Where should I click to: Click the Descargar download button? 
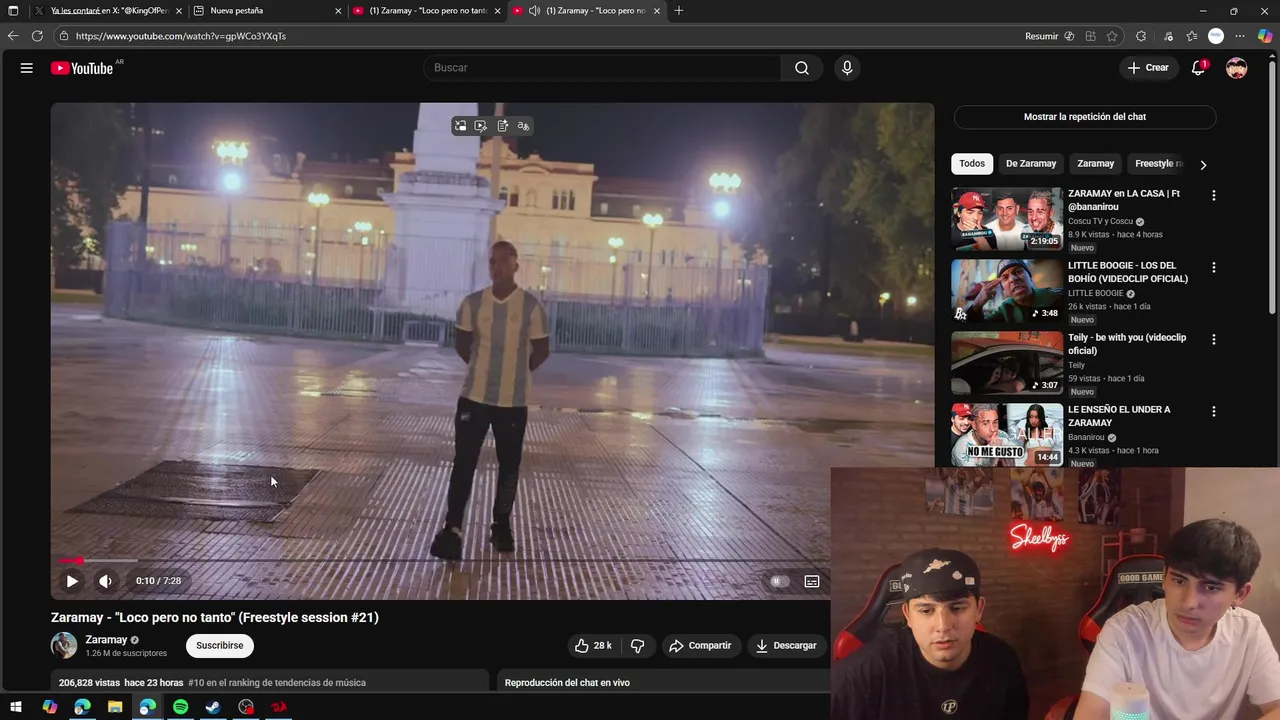[785, 646]
